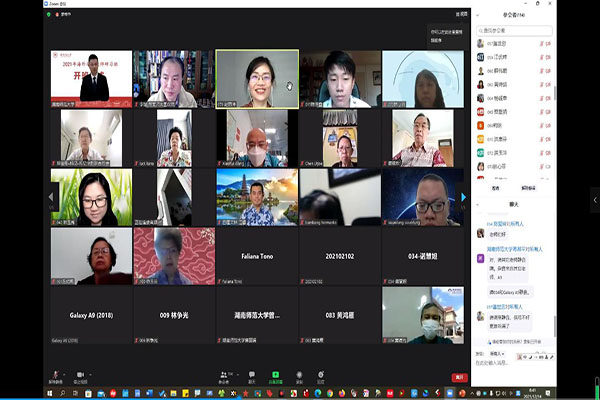Toggle the third participant's muted microphone
Image resolution: width=600 pixels, height=400 pixels.
point(543,71)
